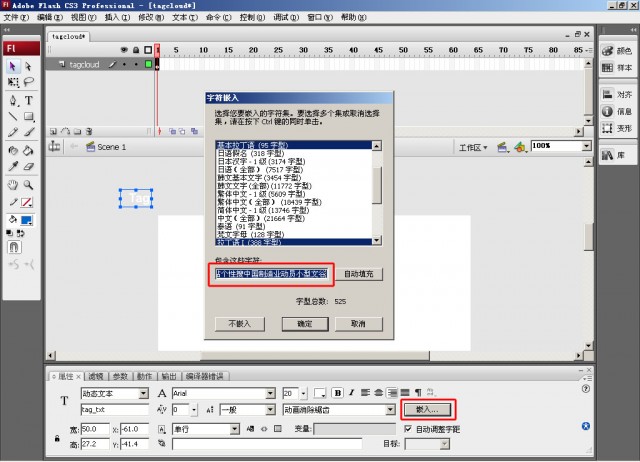Select the Zoom magnifier tool
Screen dimensions: 640x462
click(28, 184)
